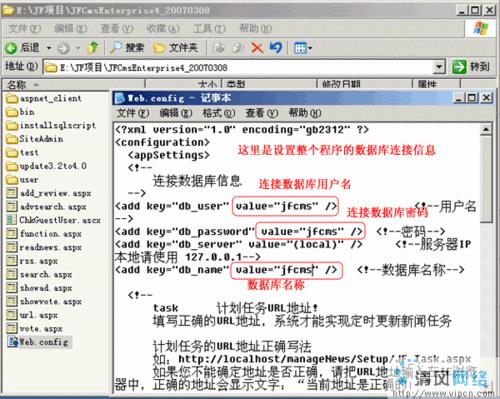The height and width of the screenshot is (399, 500).
Task: Open Notepad 查看(V) menu
Action: 262,113
